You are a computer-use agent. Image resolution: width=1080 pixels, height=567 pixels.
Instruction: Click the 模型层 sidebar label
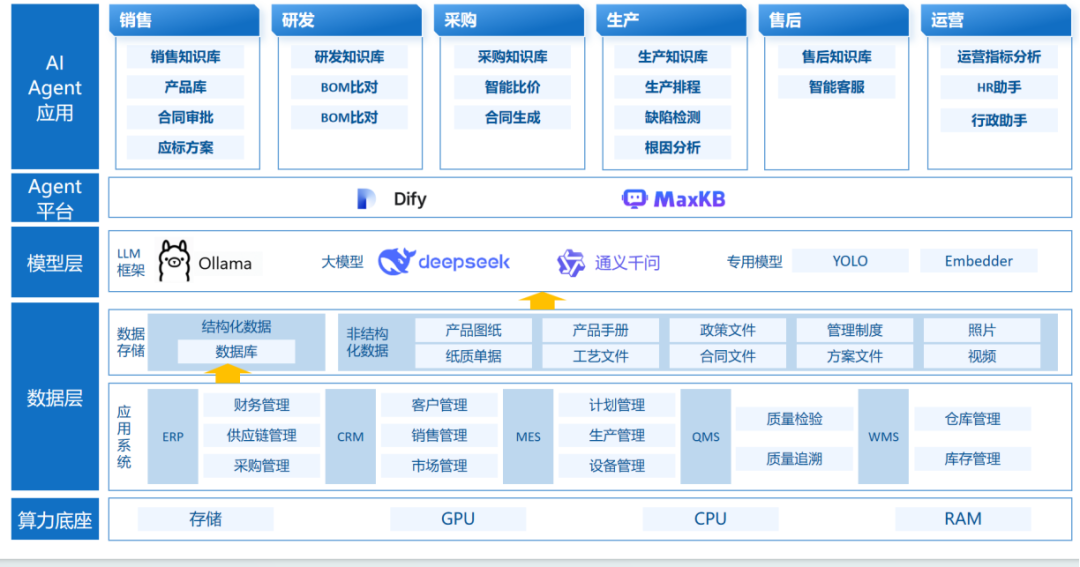pos(55,262)
